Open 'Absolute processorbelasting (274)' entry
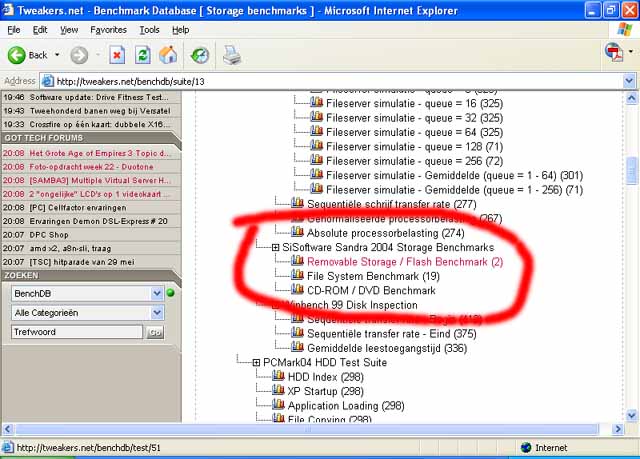This screenshot has height=459, width=640. click(x=386, y=233)
